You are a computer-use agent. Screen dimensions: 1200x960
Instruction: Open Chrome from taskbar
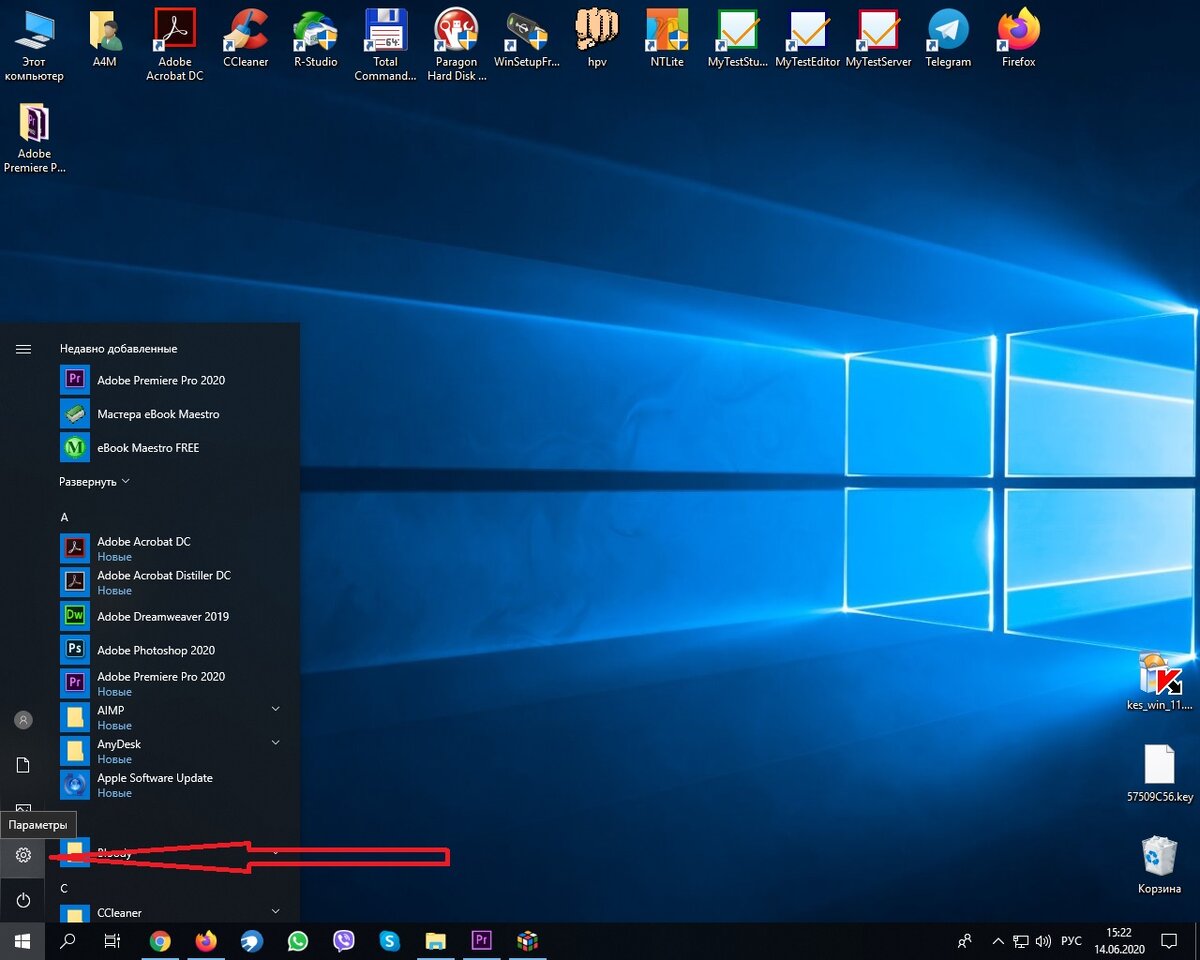point(160,941)
